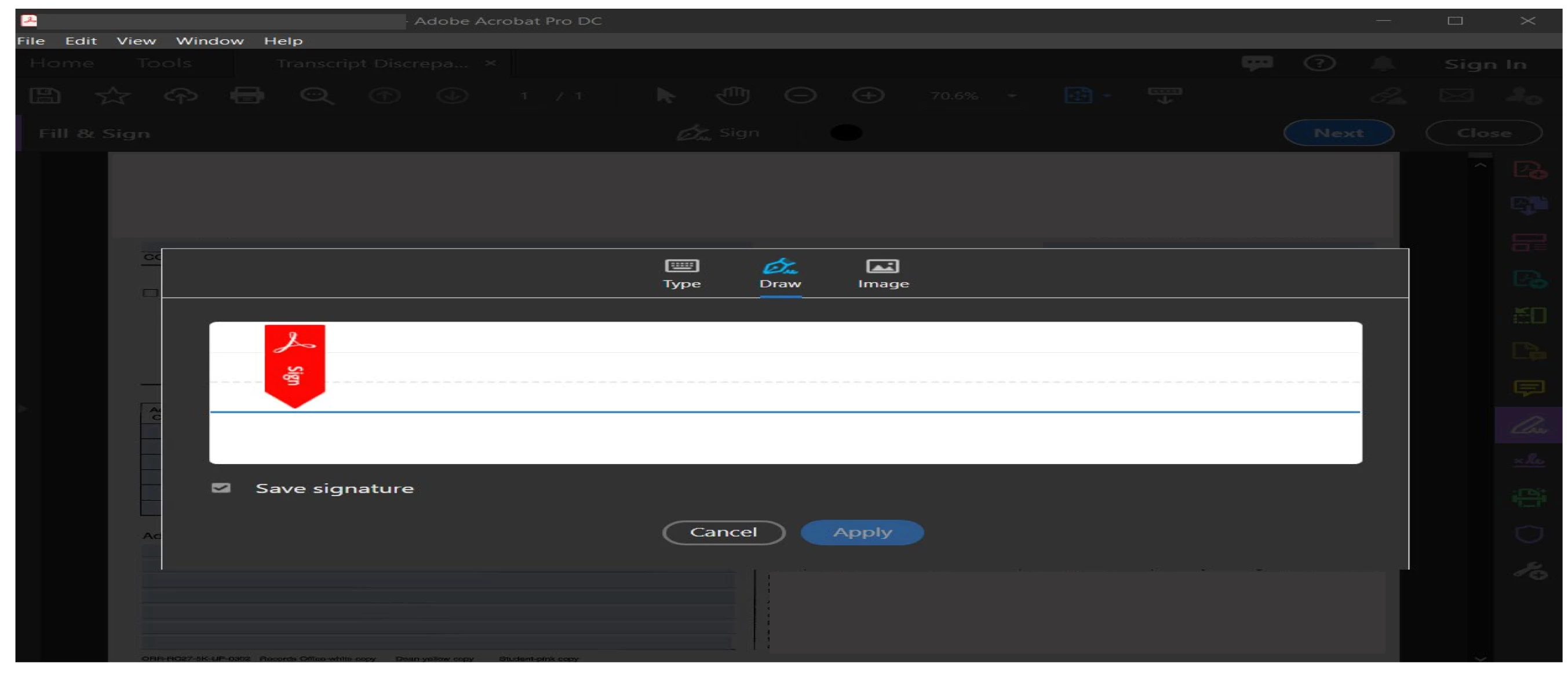
Task: Click inside the signature drawing area
Action: point(785,392)
